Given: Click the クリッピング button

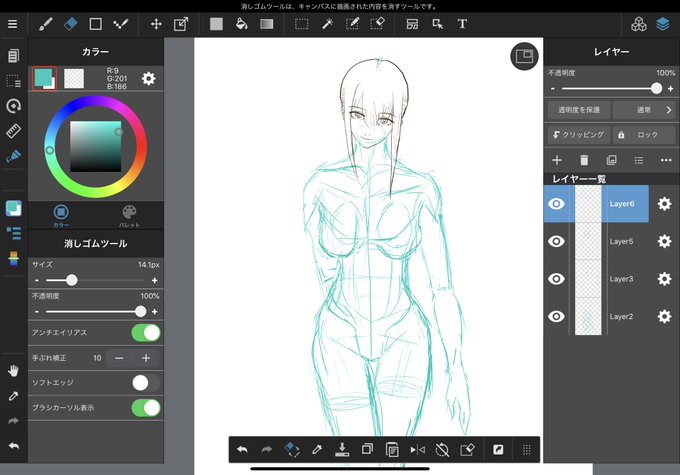Looking at the screenshot, I should [579, 135].
